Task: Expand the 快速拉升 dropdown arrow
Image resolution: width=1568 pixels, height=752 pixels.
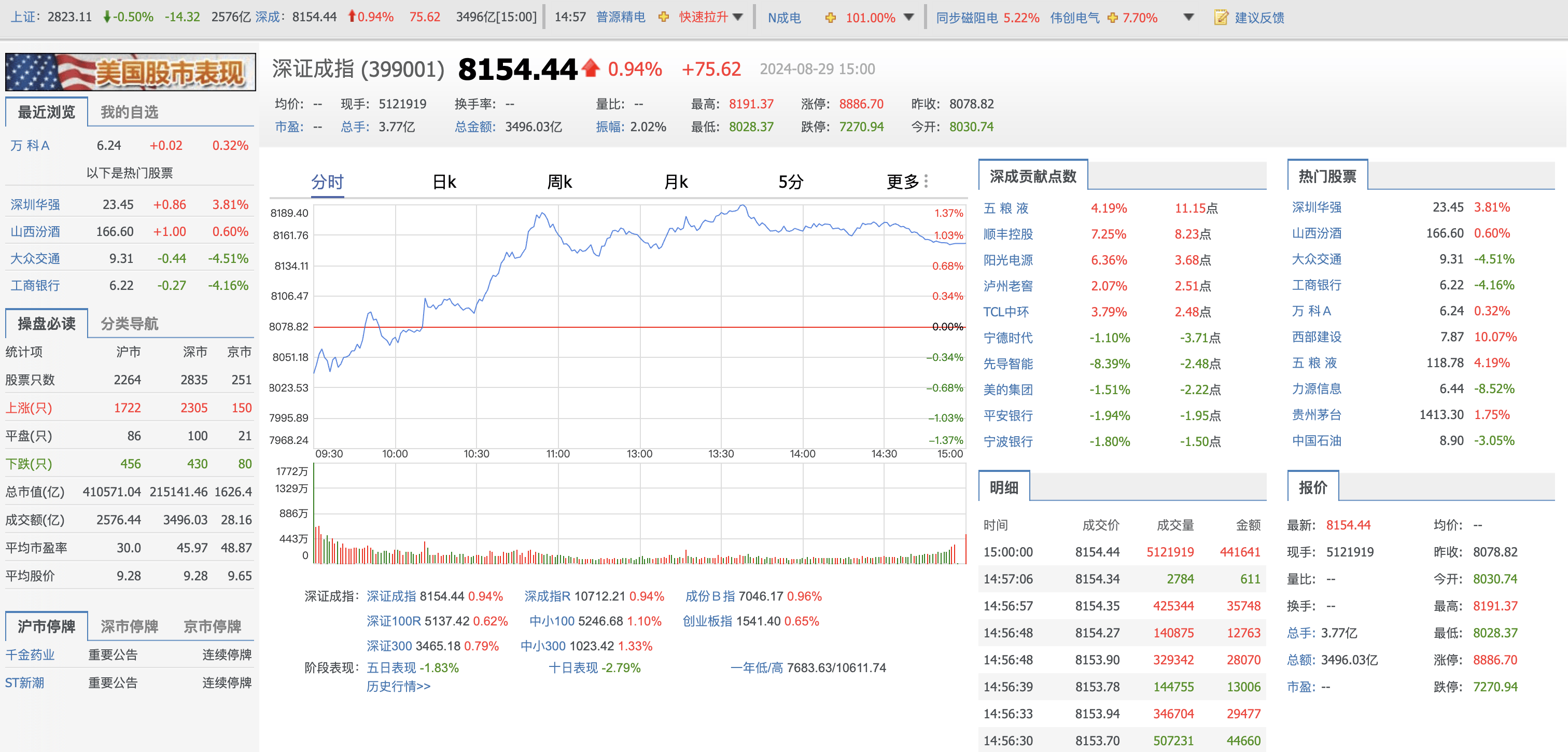Action: point(738,17)
